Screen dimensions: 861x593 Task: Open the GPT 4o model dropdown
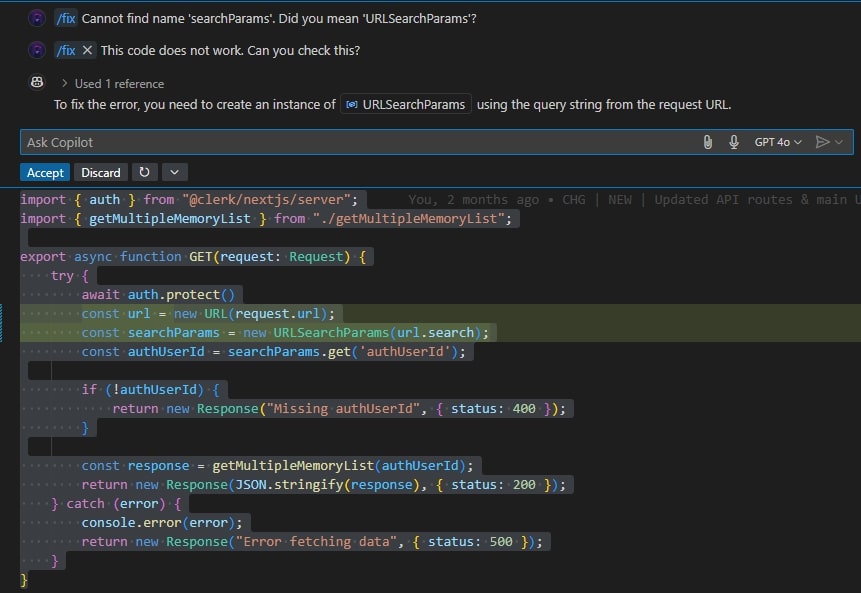[x=778, y=142]
